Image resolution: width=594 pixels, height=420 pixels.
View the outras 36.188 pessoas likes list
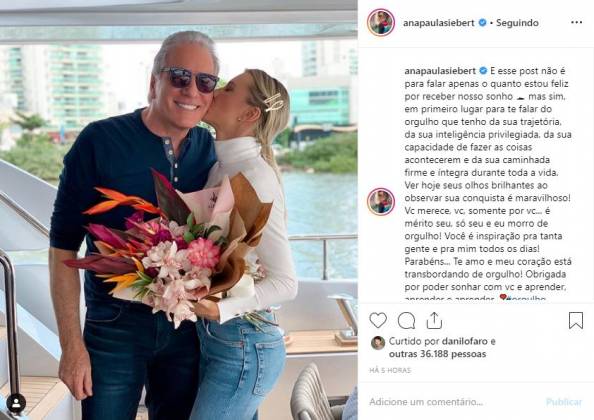tap(438, 354)
